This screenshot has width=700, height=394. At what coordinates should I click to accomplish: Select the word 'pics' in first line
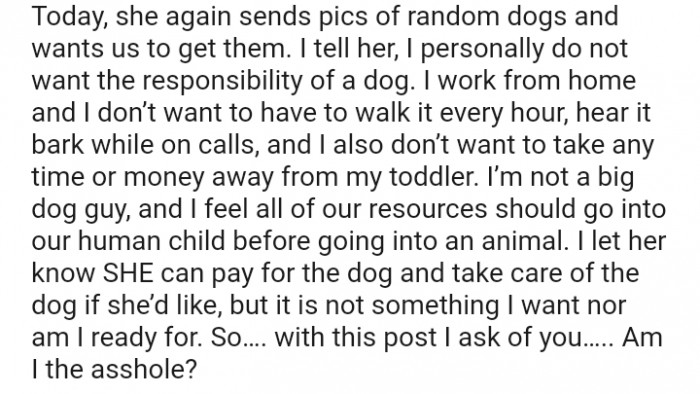(x=341, y=17)
